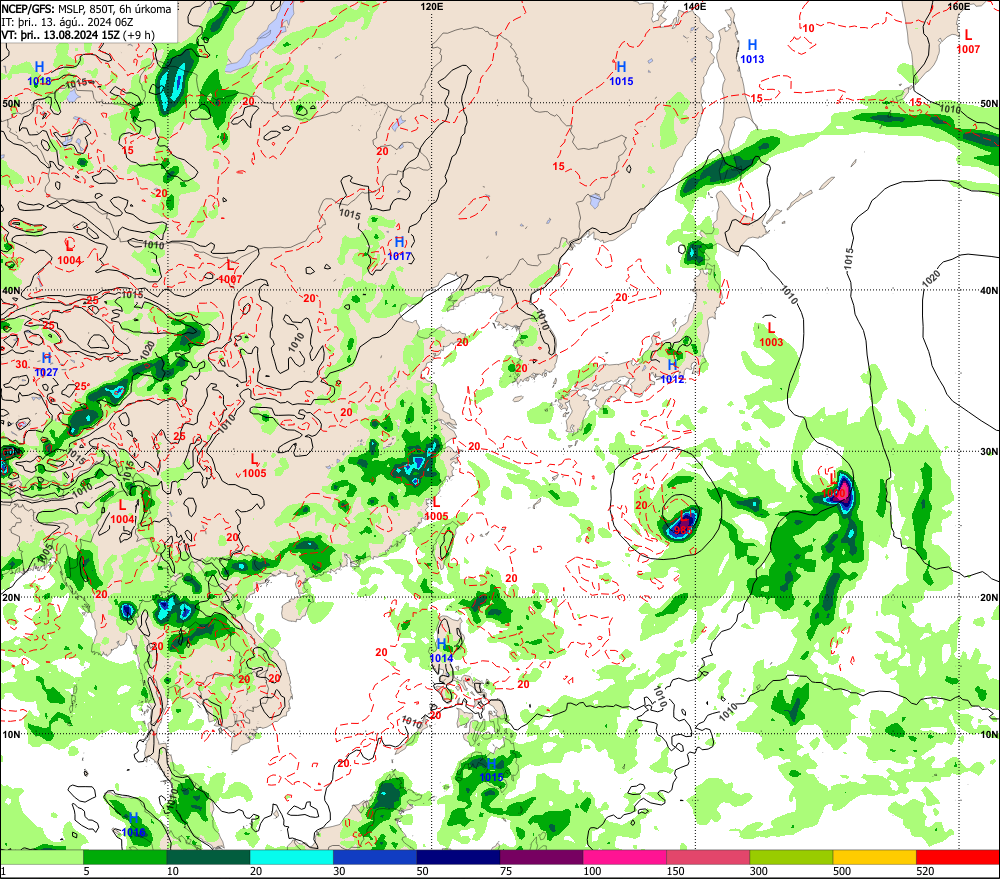Click the H 1027 high pressure marker
This screenshot has height=879, width=1000.
(x=47, y=365)
